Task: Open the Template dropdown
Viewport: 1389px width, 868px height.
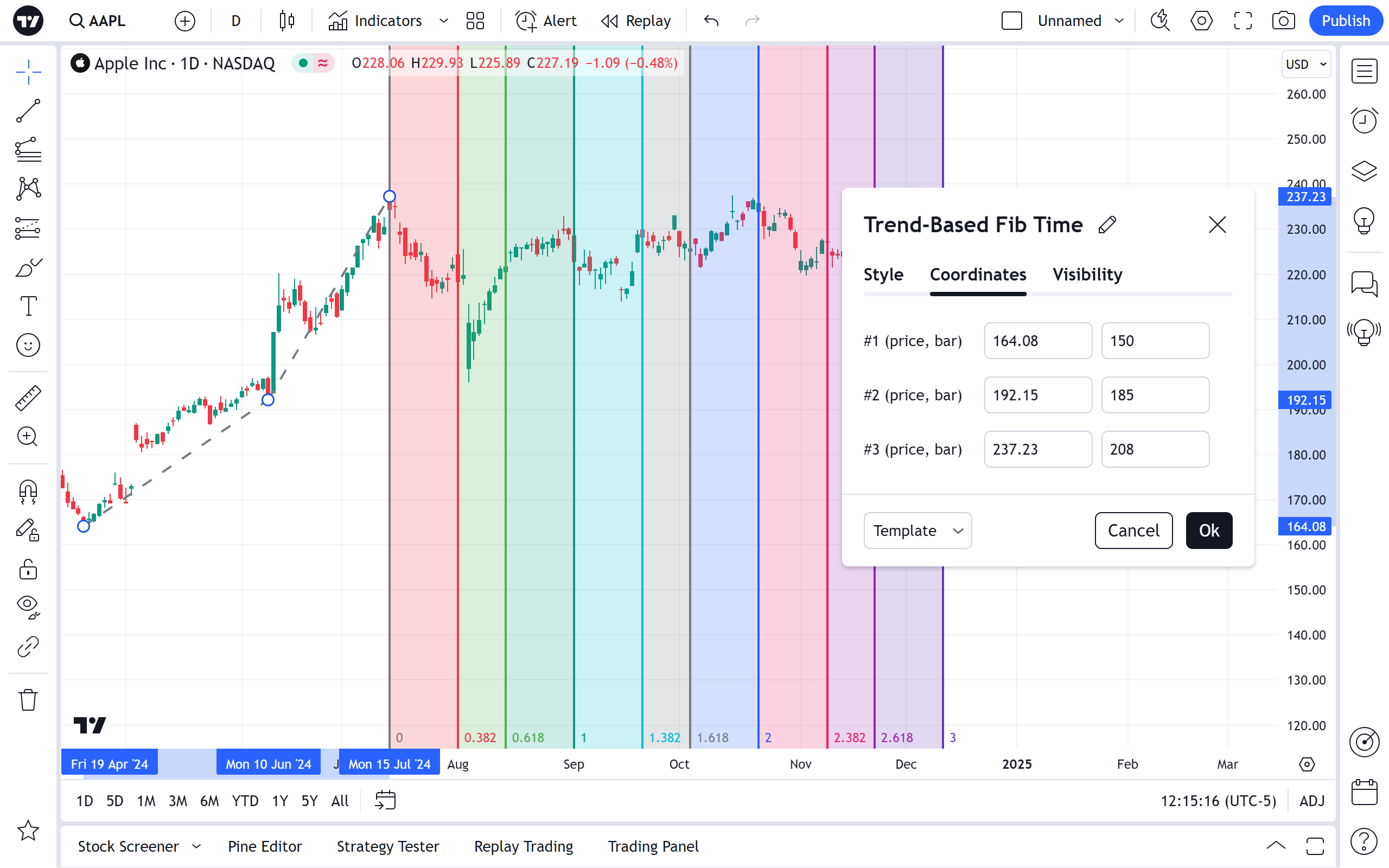Action: click(917, 531)
